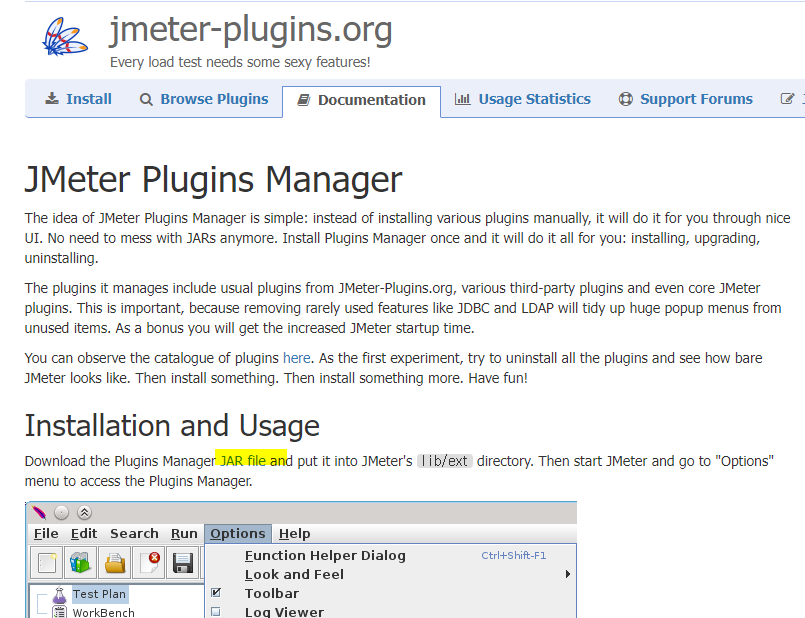Click the bar chart icon beside Usage Statistics
The image size is (805, 618).
[462, 99]
